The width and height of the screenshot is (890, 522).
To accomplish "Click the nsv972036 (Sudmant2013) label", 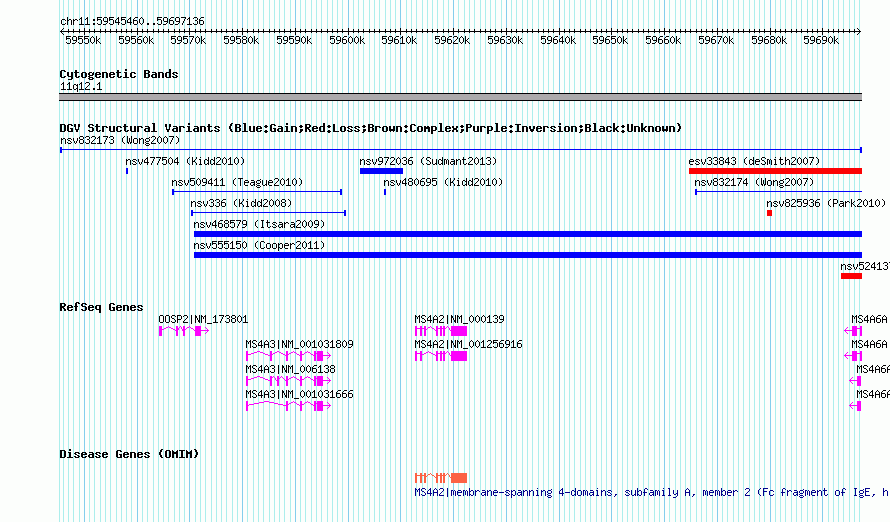I will 428,161.
